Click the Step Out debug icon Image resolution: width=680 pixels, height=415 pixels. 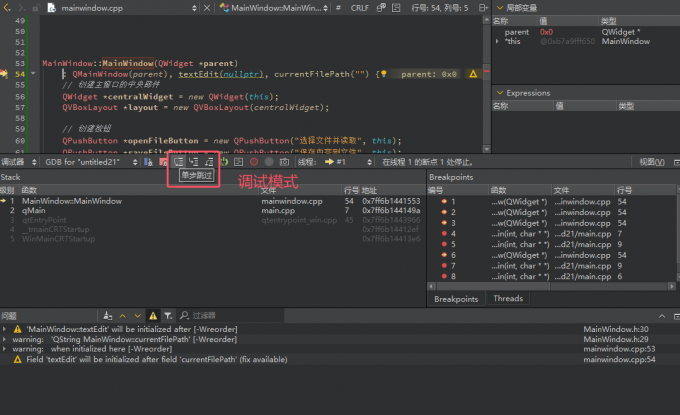[208, 161]
